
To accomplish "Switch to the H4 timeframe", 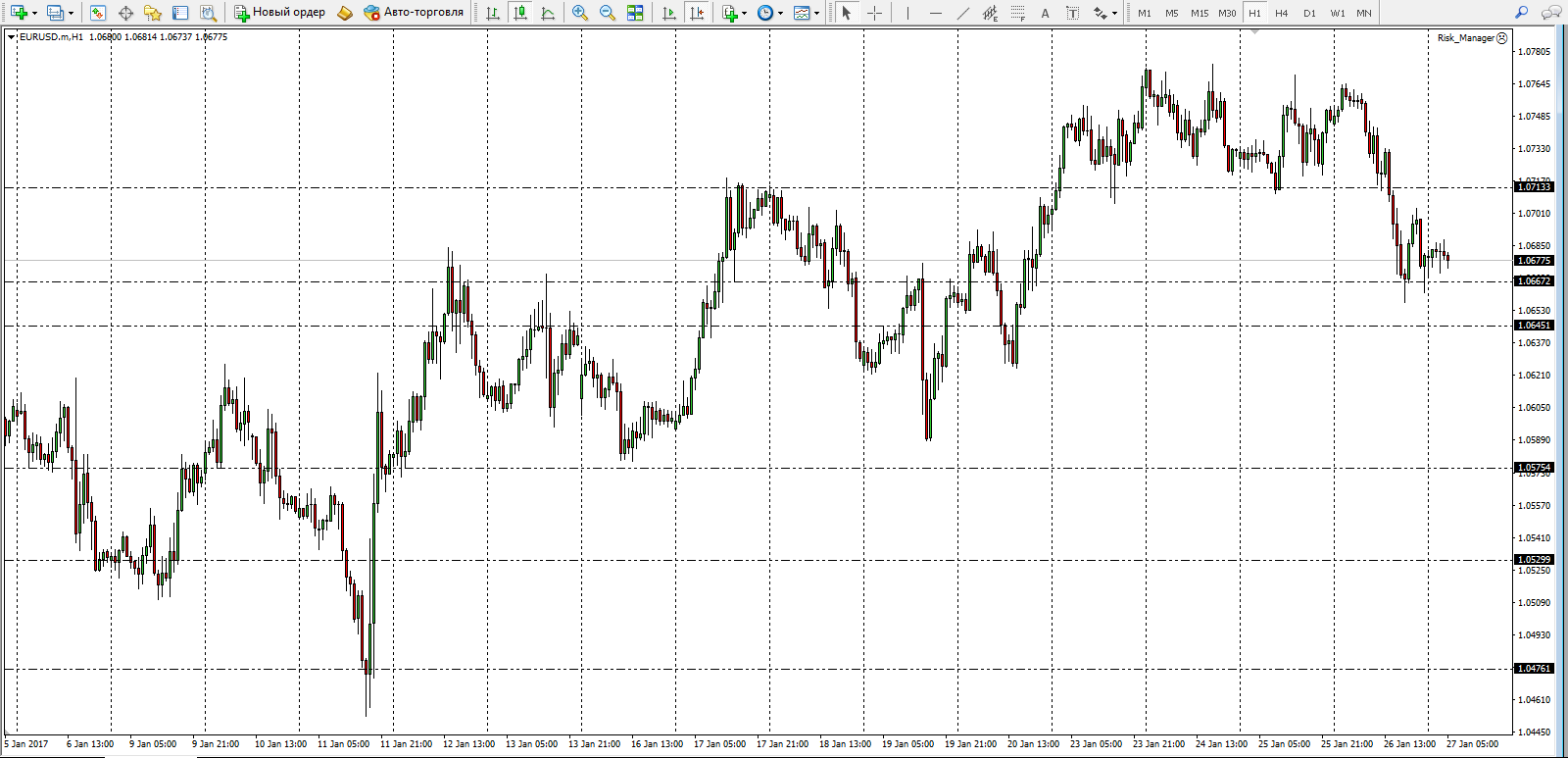I will 1282,13.
